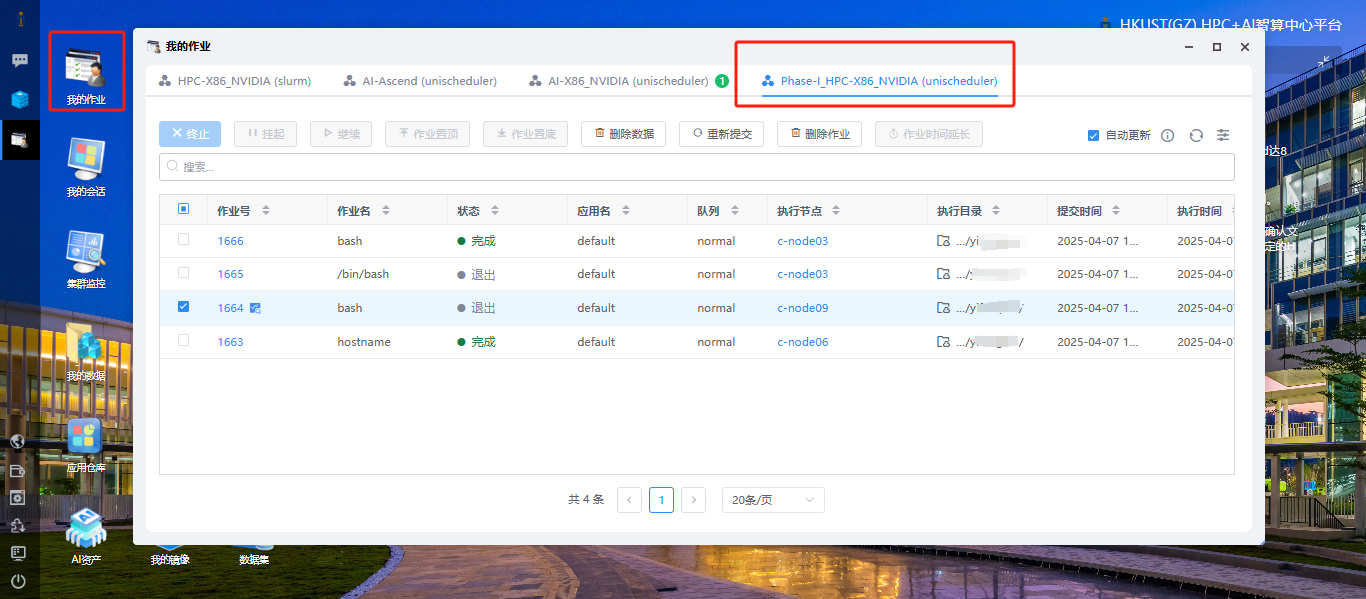This screenshot has width=1366, height=599.
Task: Check the checkbox for job 1663
Action: [x=183, y=341]
